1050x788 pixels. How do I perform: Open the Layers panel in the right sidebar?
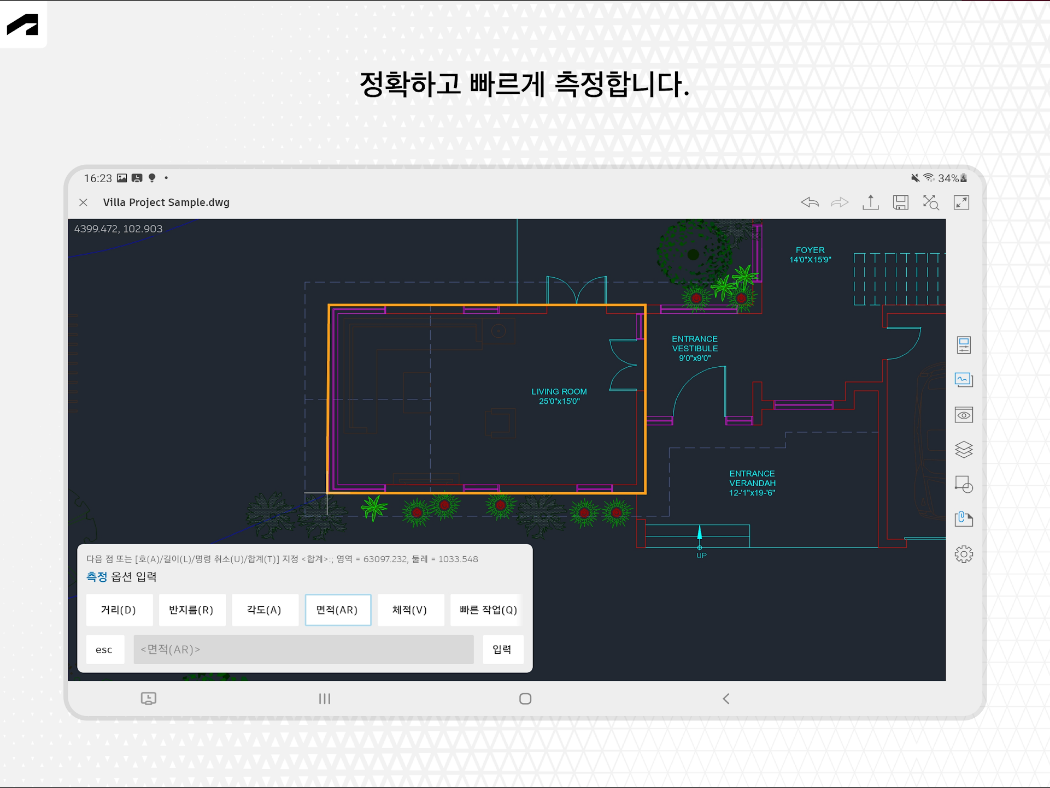(x=963, y=449)
